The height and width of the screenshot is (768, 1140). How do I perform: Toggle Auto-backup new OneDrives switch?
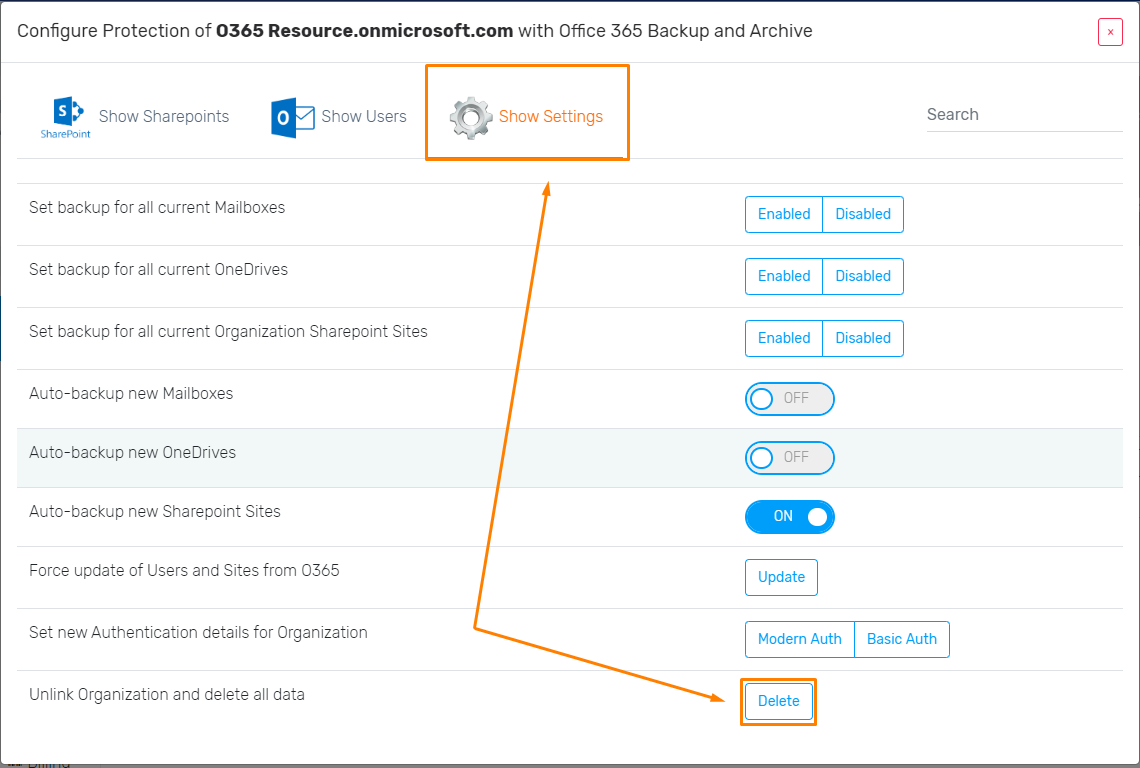(790, 457)
